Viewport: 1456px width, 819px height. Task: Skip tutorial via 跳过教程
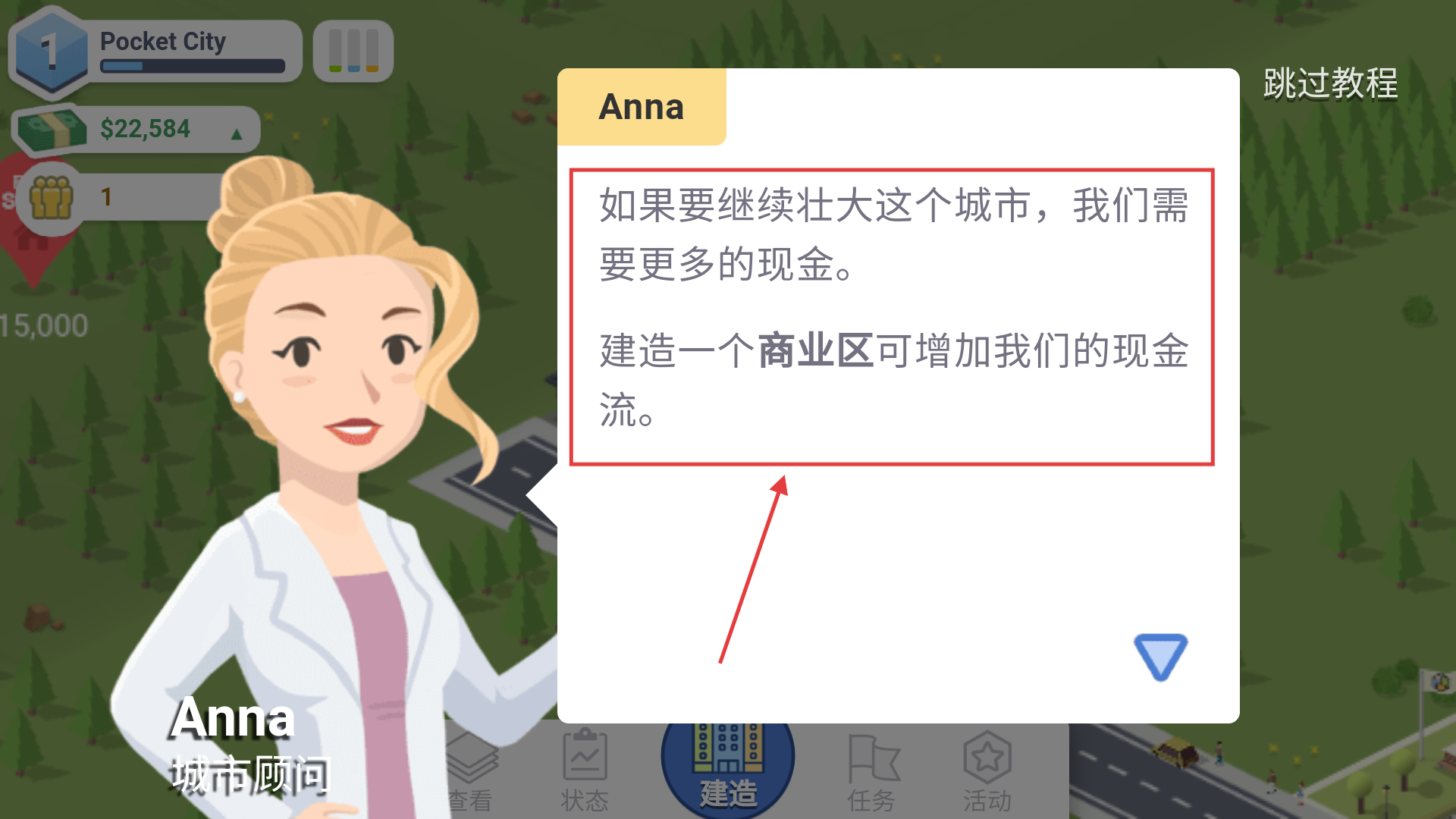click(x=1330, y=83)
